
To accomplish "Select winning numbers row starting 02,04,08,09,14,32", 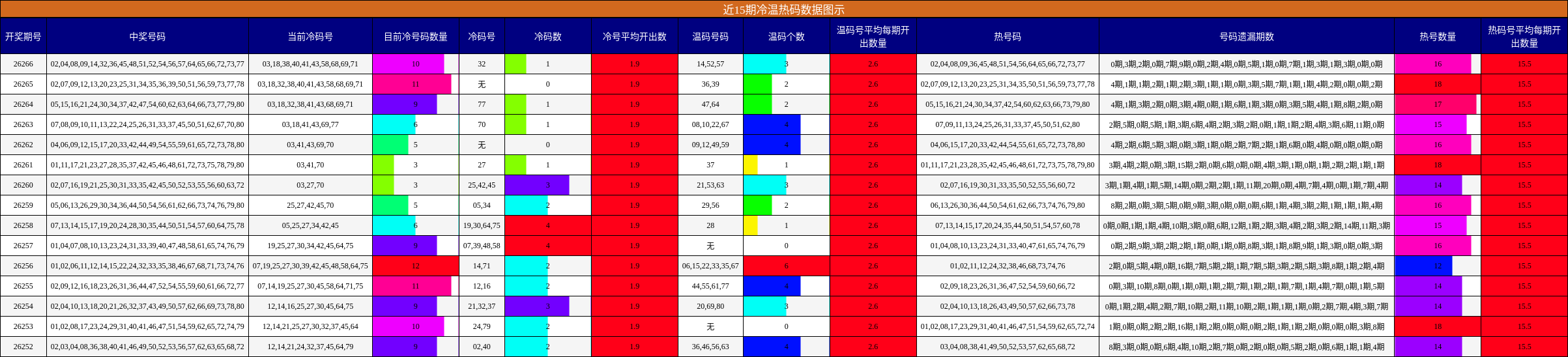I will 147,64.
